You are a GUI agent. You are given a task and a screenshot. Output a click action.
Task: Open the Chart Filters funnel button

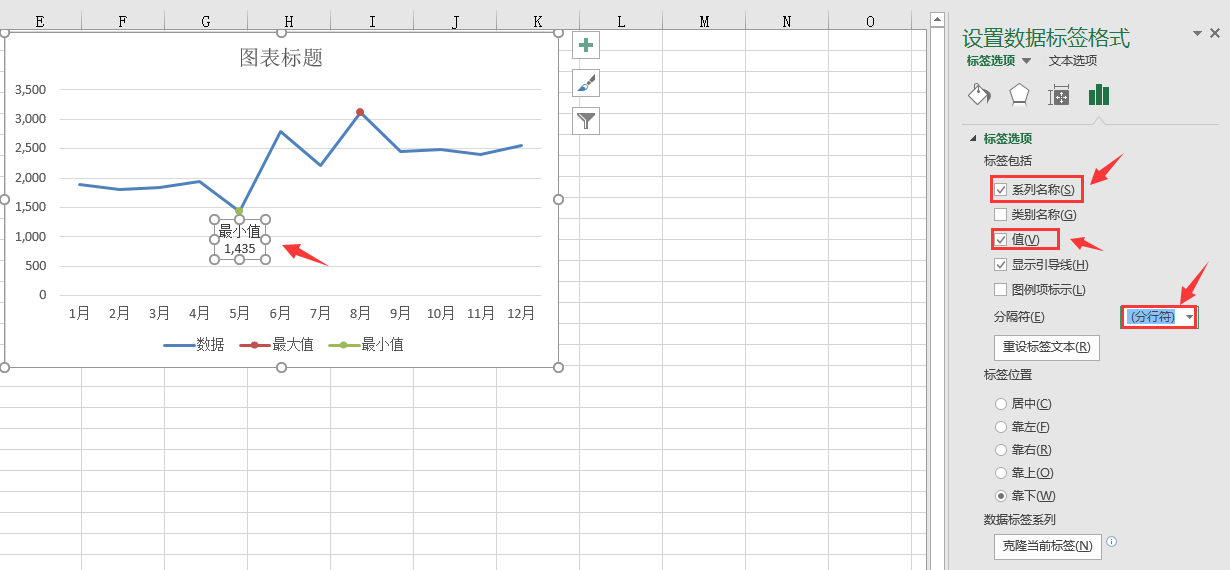586,121
